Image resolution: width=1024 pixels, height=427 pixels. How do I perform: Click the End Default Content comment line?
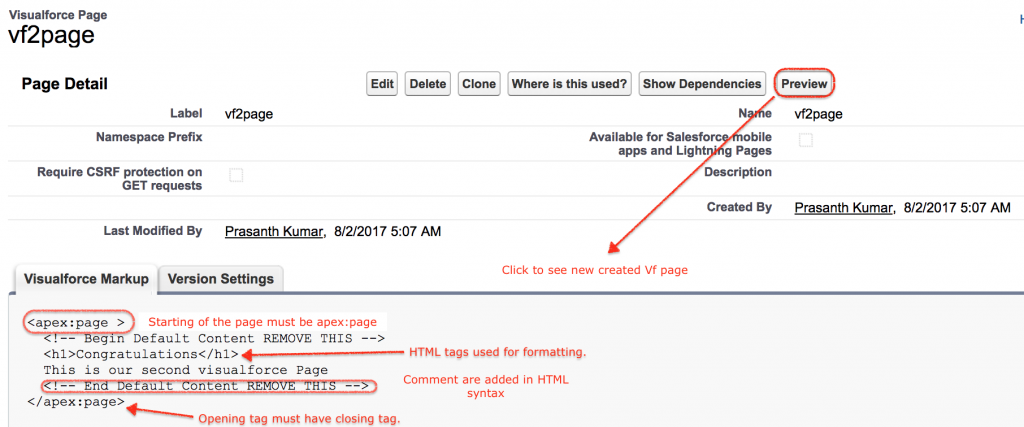[x=210, y=387]
